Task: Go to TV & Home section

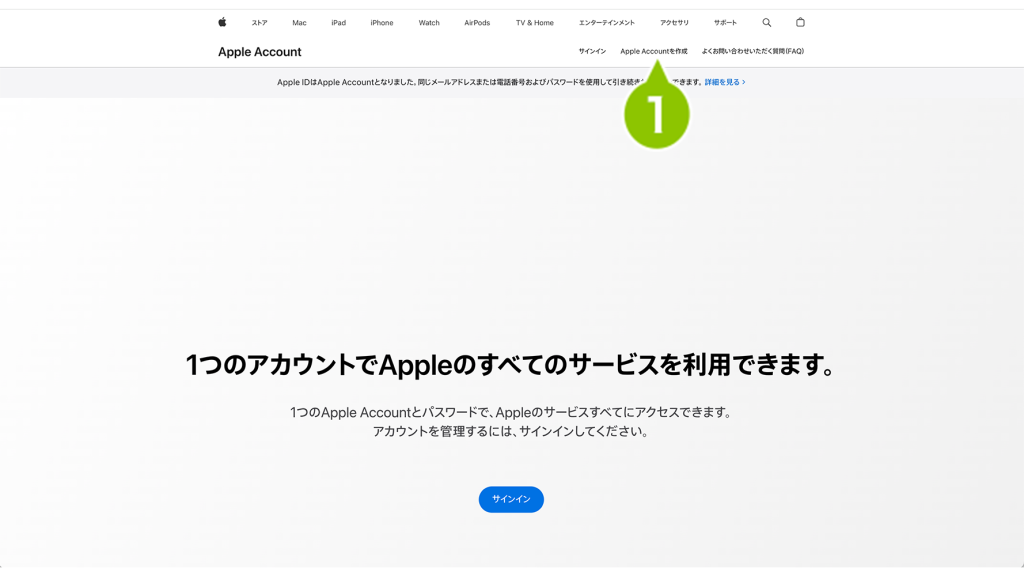Action: [535, 23]
